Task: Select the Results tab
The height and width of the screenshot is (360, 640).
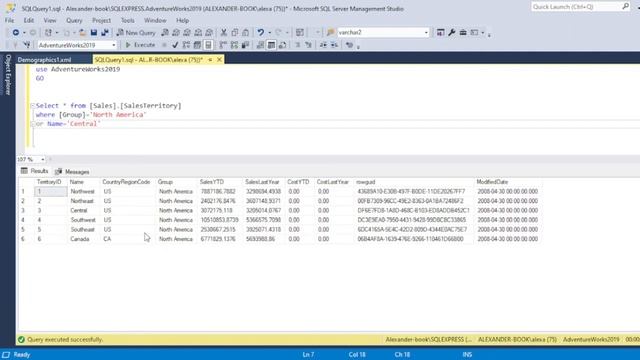Action: (35, 171)
